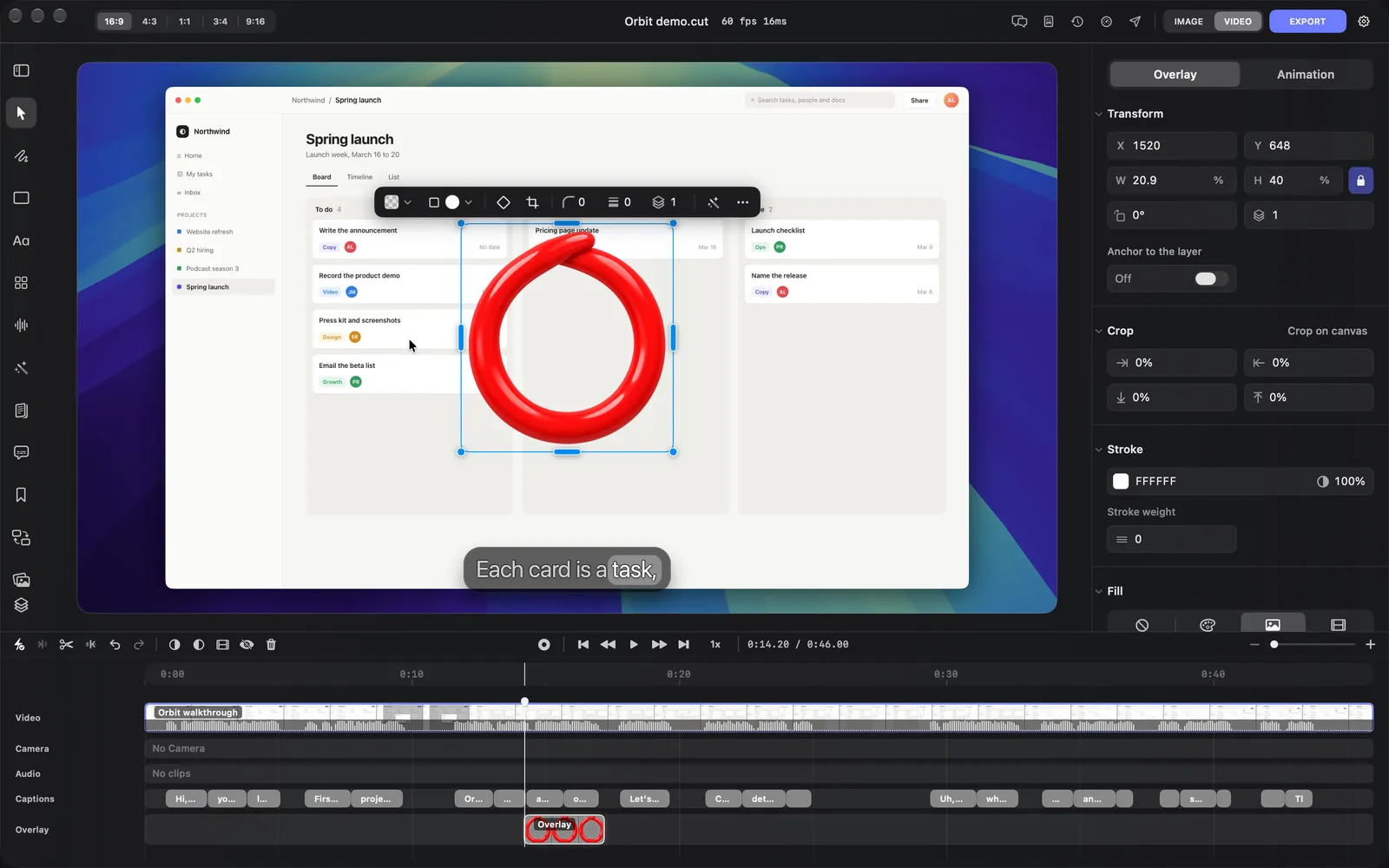The width and height of the screenshot is (1389, 868).
Task: Select the 1:1 aspect ratio
Action: (185, 21)
